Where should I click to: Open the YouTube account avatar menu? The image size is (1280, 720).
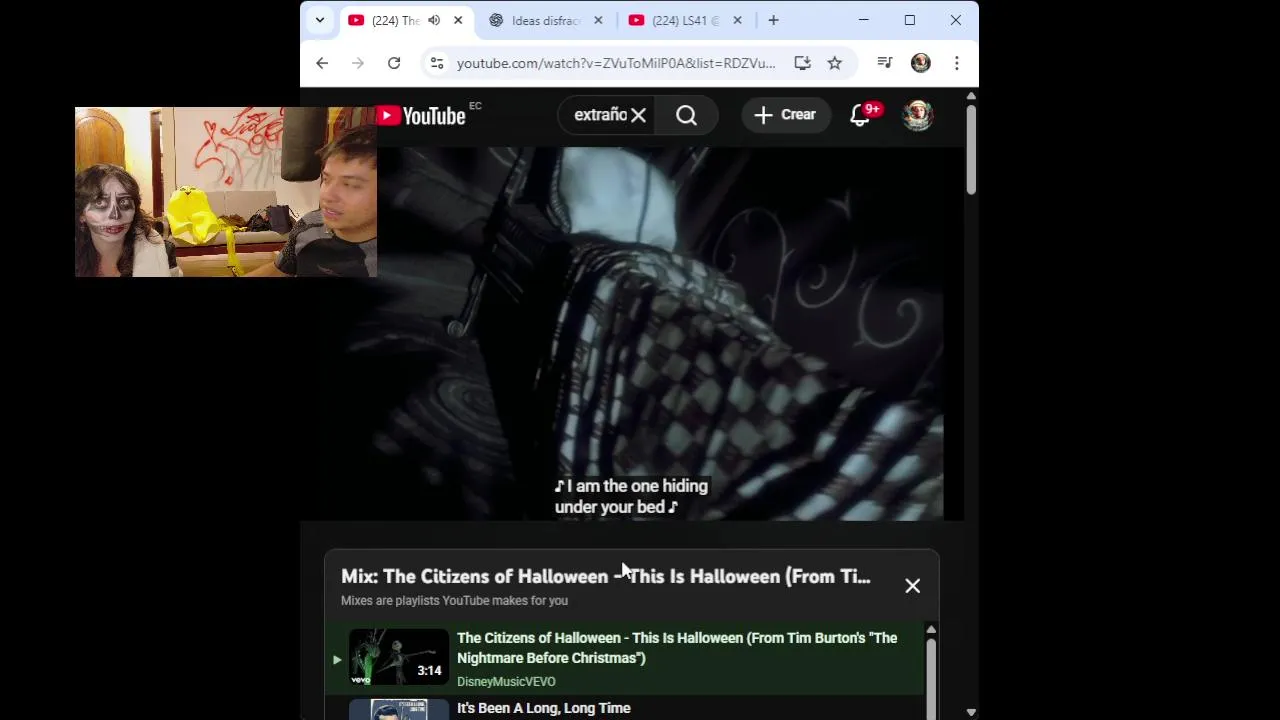918,115
